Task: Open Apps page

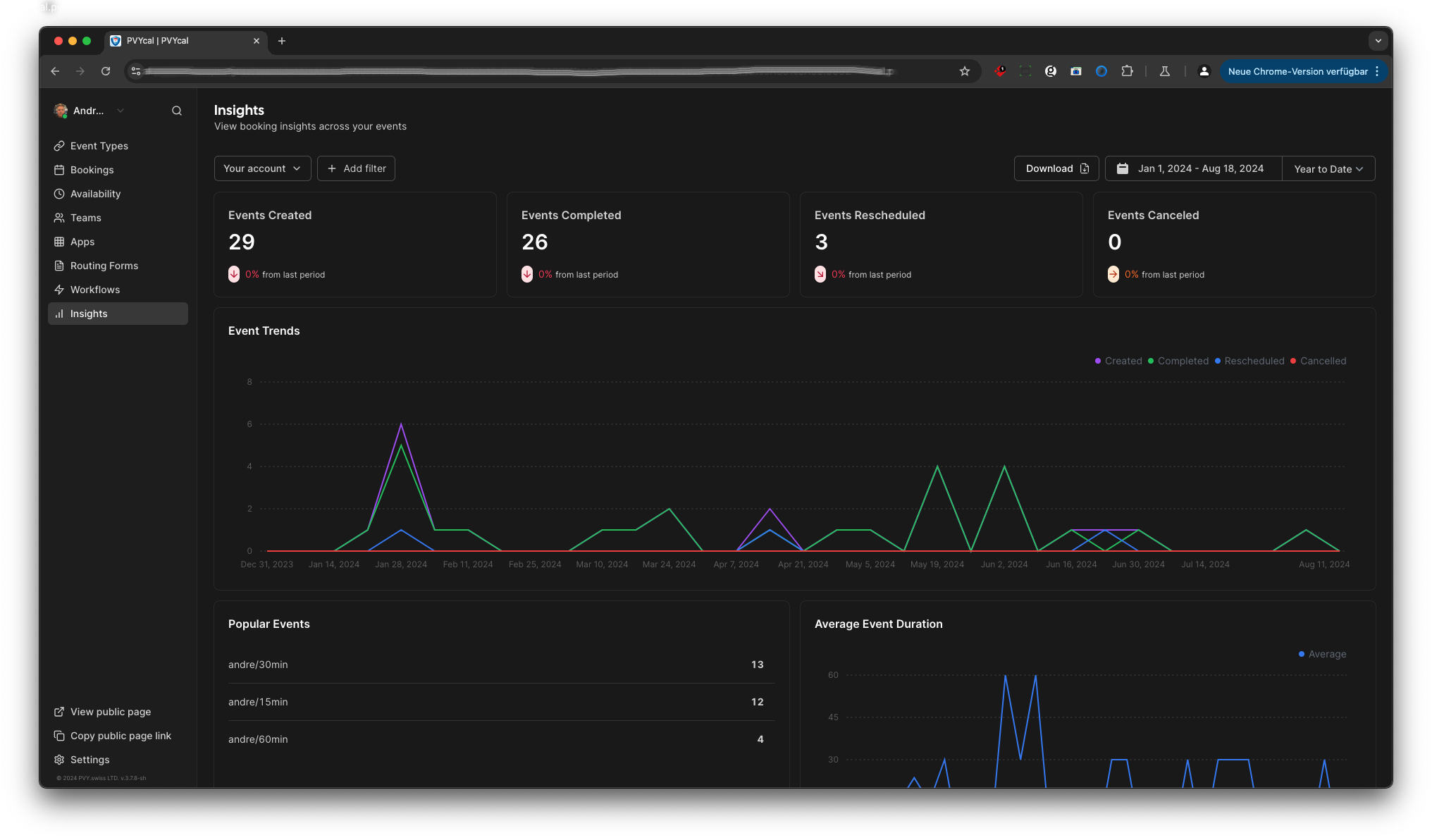Action: (x=118, y=242)
